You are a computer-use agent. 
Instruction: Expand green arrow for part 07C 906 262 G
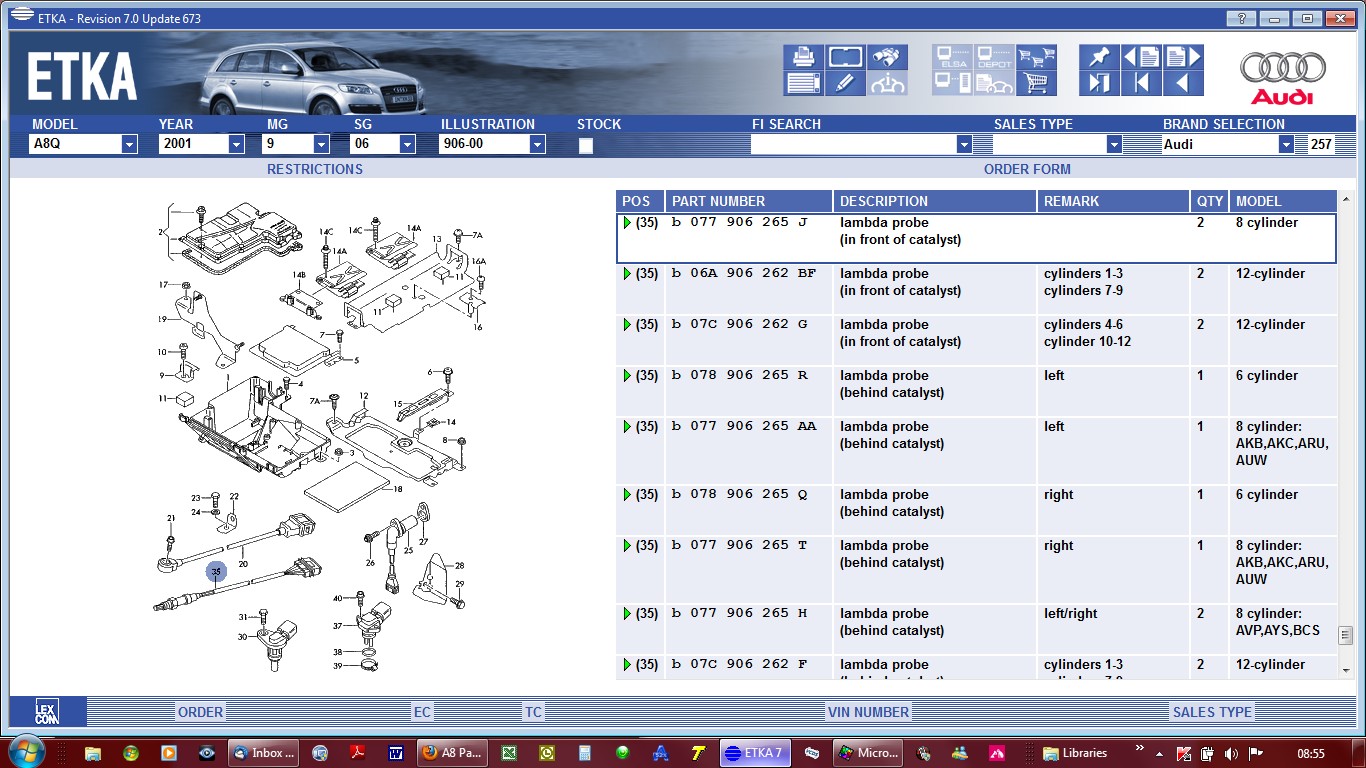coord(627,324)
